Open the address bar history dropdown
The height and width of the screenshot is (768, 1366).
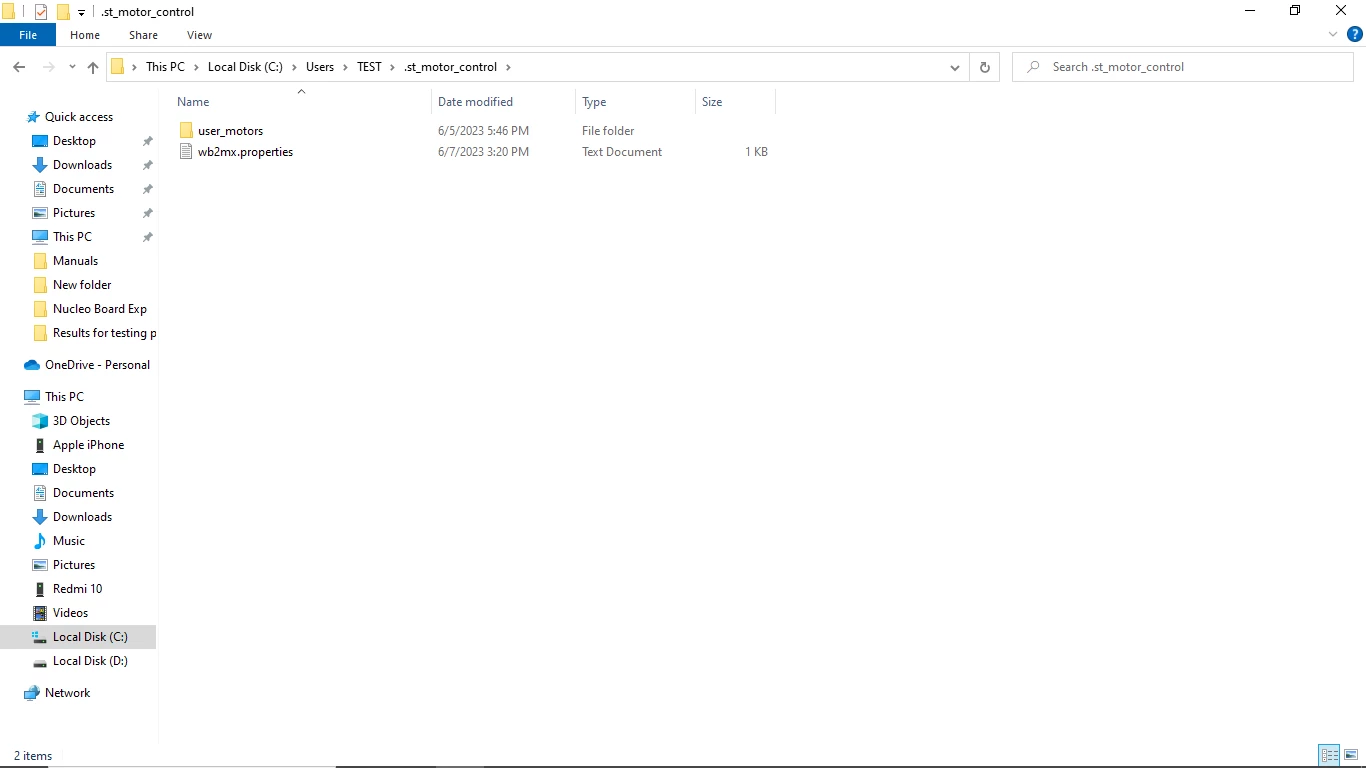point(955,67)
